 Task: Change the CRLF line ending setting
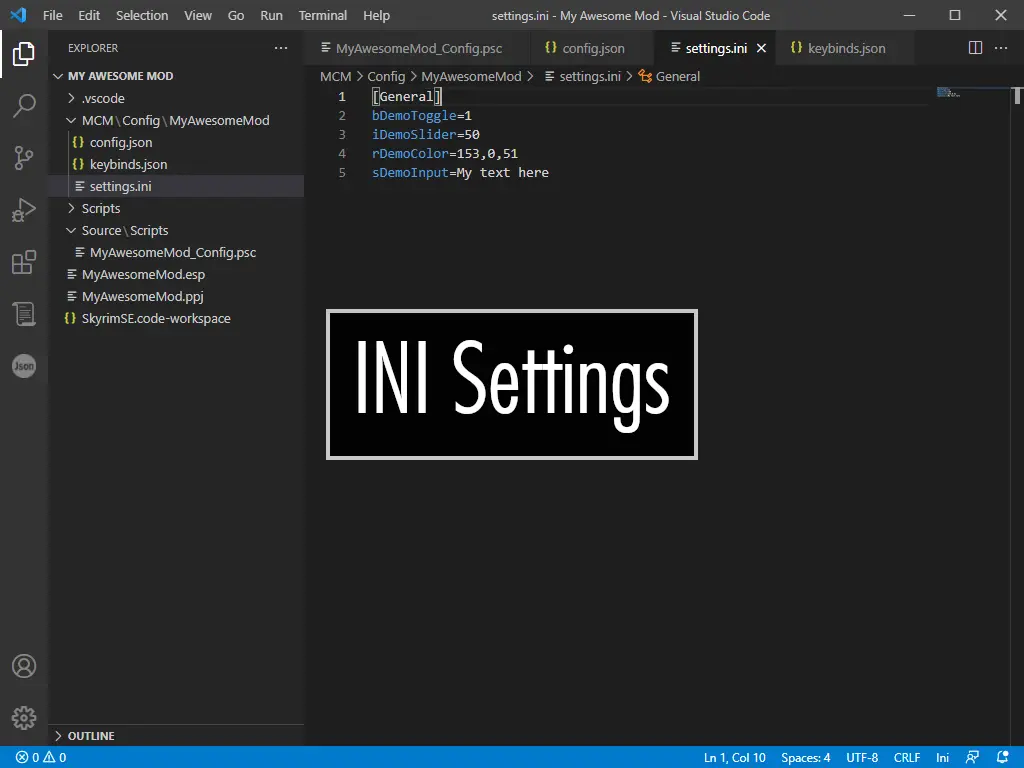[906, 758]
